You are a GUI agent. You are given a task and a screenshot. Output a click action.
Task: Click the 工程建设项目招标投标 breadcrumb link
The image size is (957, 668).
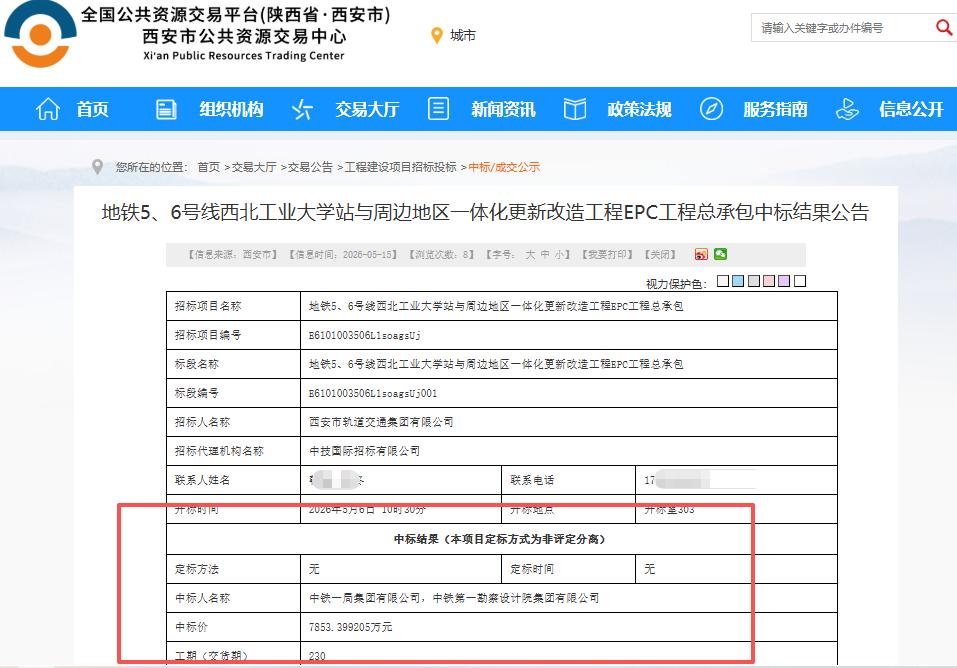[400, 167]
